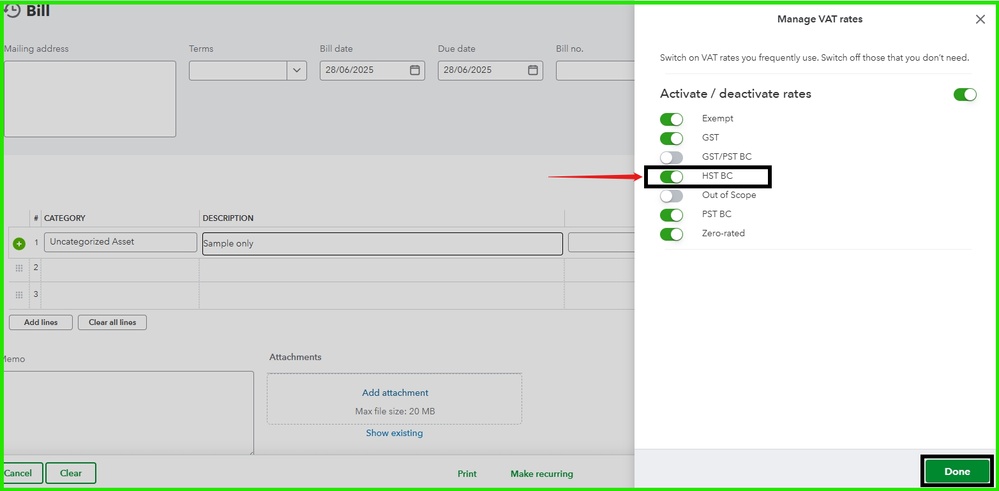Open the Terms dropdown
999x491 pixels.
[297, 71]
